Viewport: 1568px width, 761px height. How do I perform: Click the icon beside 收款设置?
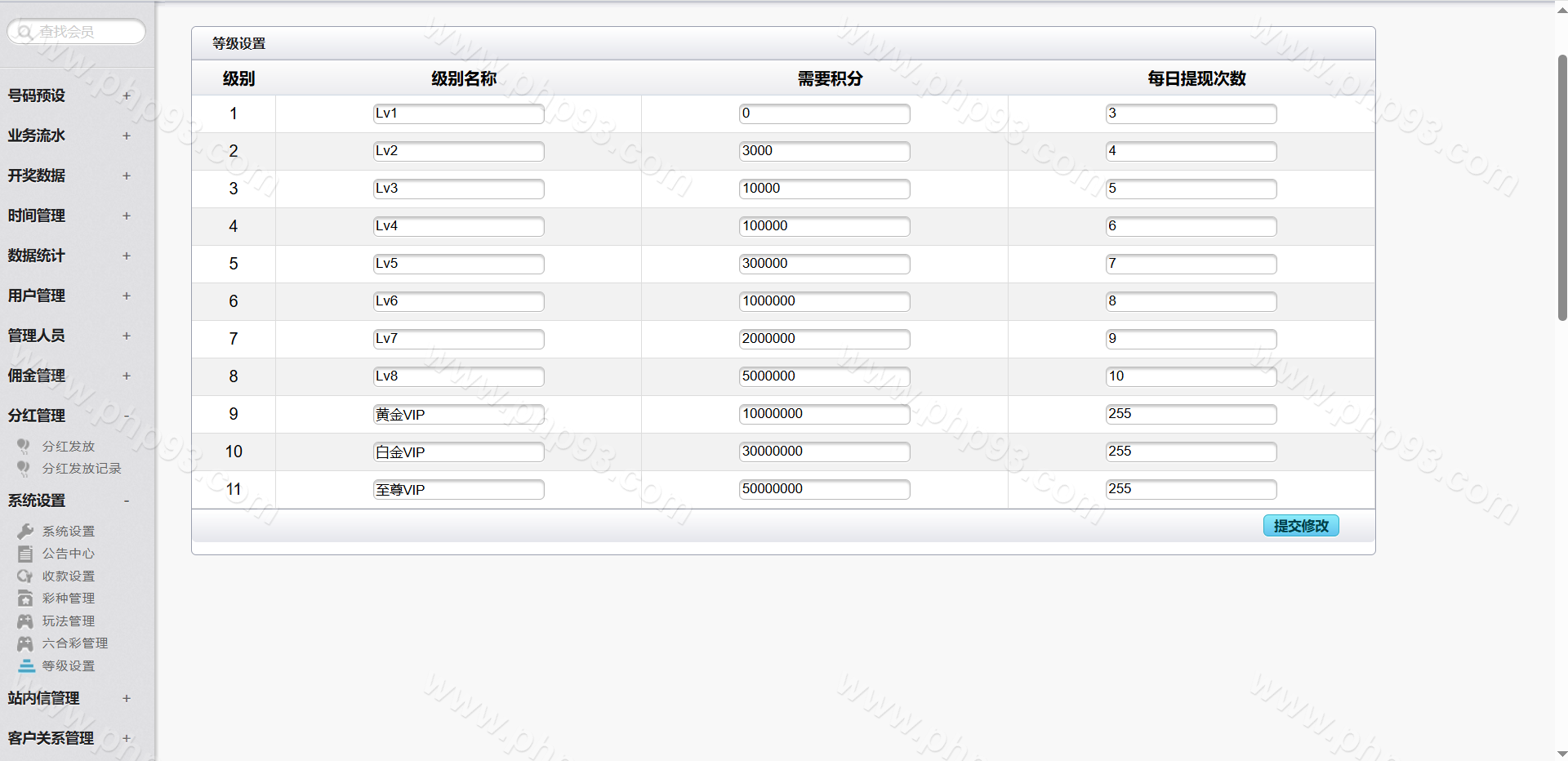(x=25, y=576)
